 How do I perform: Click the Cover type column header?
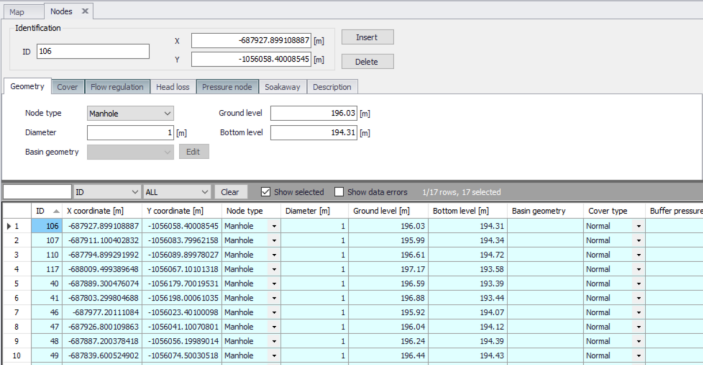click(614, 211)
